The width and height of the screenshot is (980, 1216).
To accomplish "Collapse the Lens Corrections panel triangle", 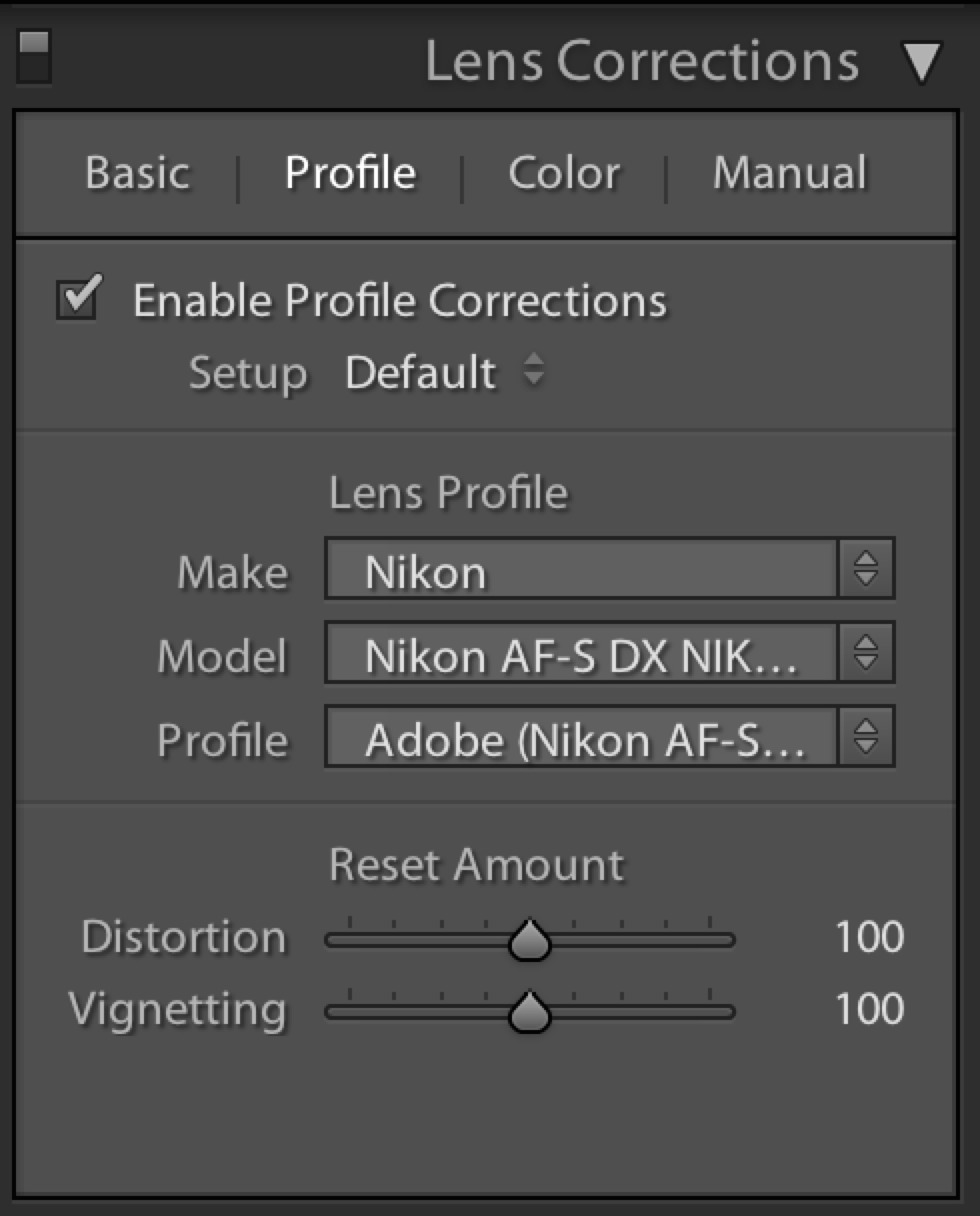I will pyautogui.click(x=922, y=60).
